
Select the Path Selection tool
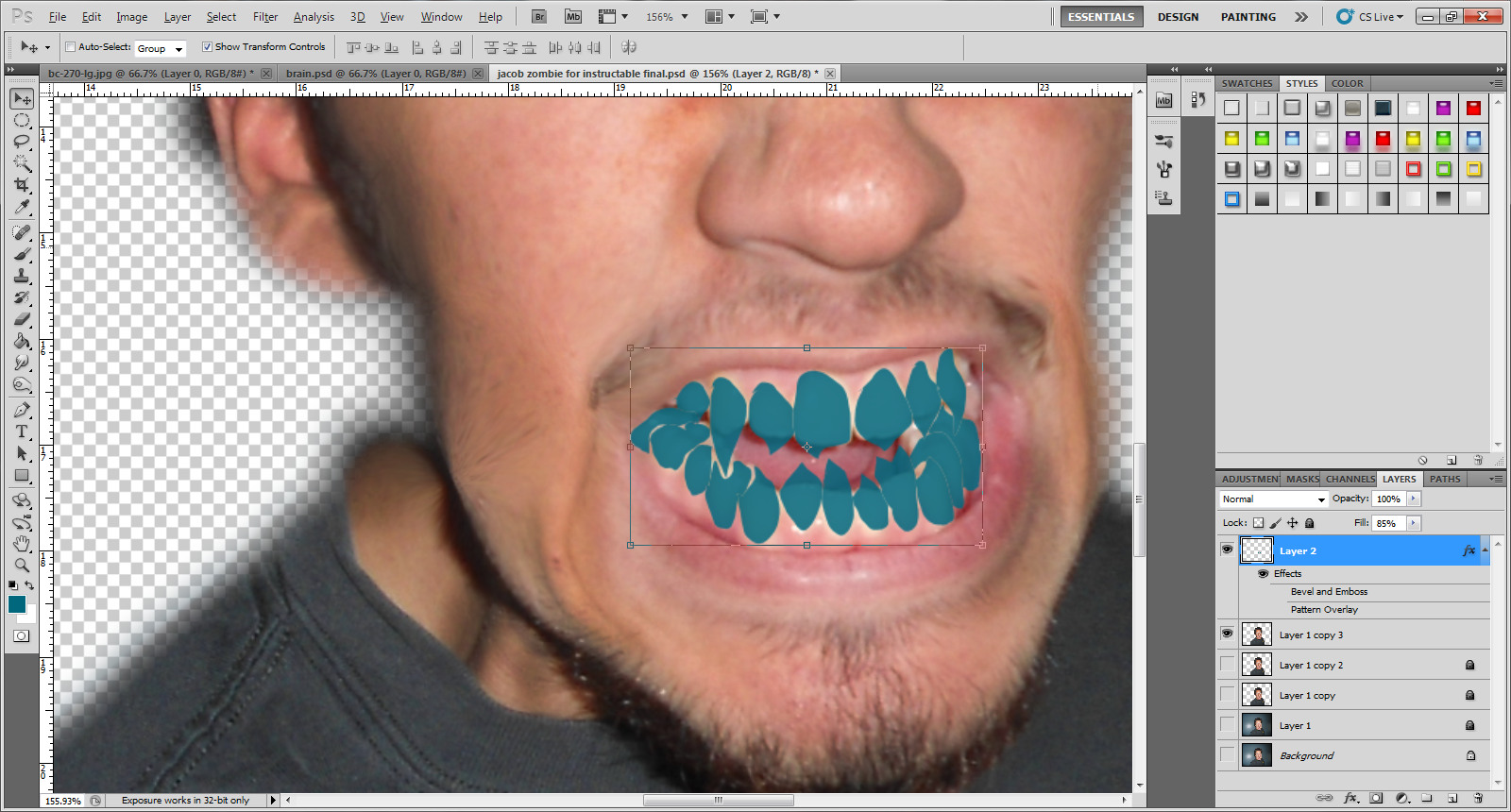tap(22, 453)
